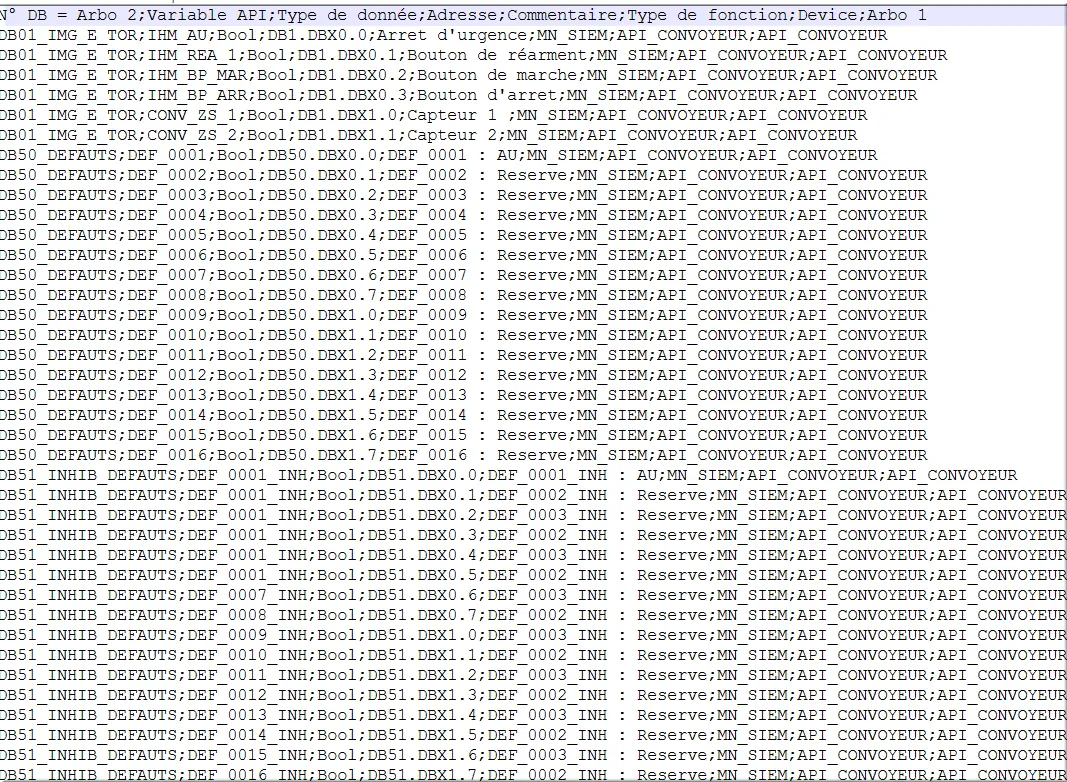The image size is (1067, 782).
Task: Click address "DB1.DBX1.1"
Action: pyautogui.click(x=347, y=135)
